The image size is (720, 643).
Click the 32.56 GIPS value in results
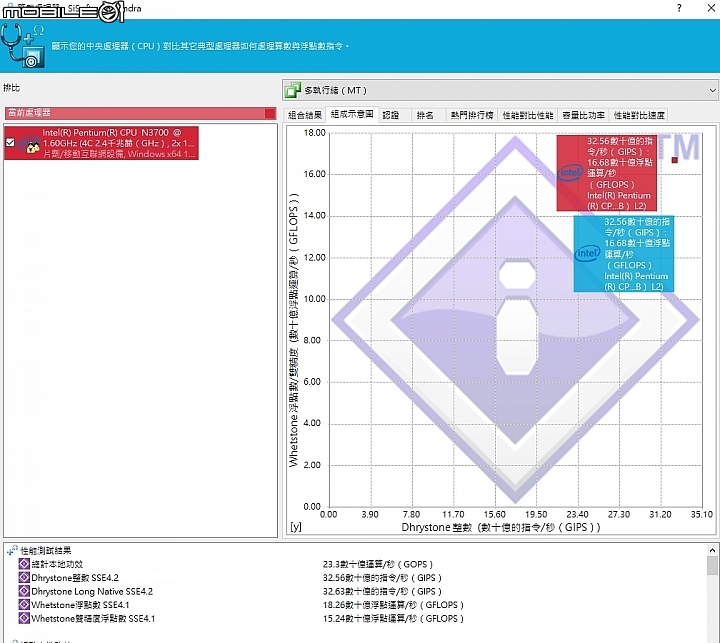tap(382, 577)
